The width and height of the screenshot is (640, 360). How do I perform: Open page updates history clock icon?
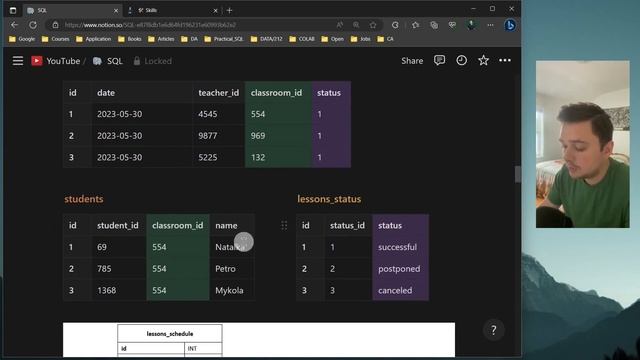coord(461,60)
